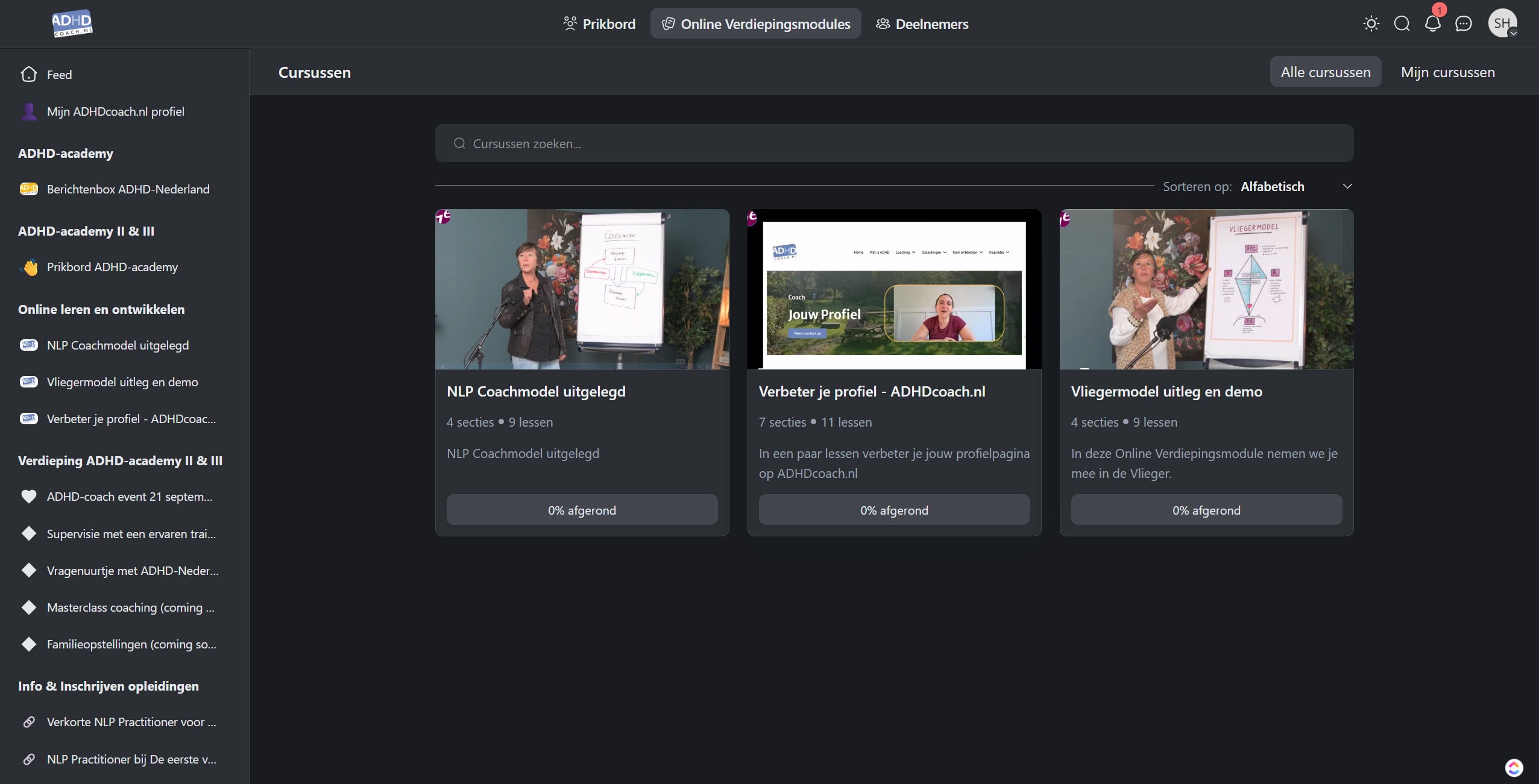Click link icon beside NLP Practitioner bij De eerste
This screenshot has height=784, width=1539.
pyautogui.click(x=28, y=759)
